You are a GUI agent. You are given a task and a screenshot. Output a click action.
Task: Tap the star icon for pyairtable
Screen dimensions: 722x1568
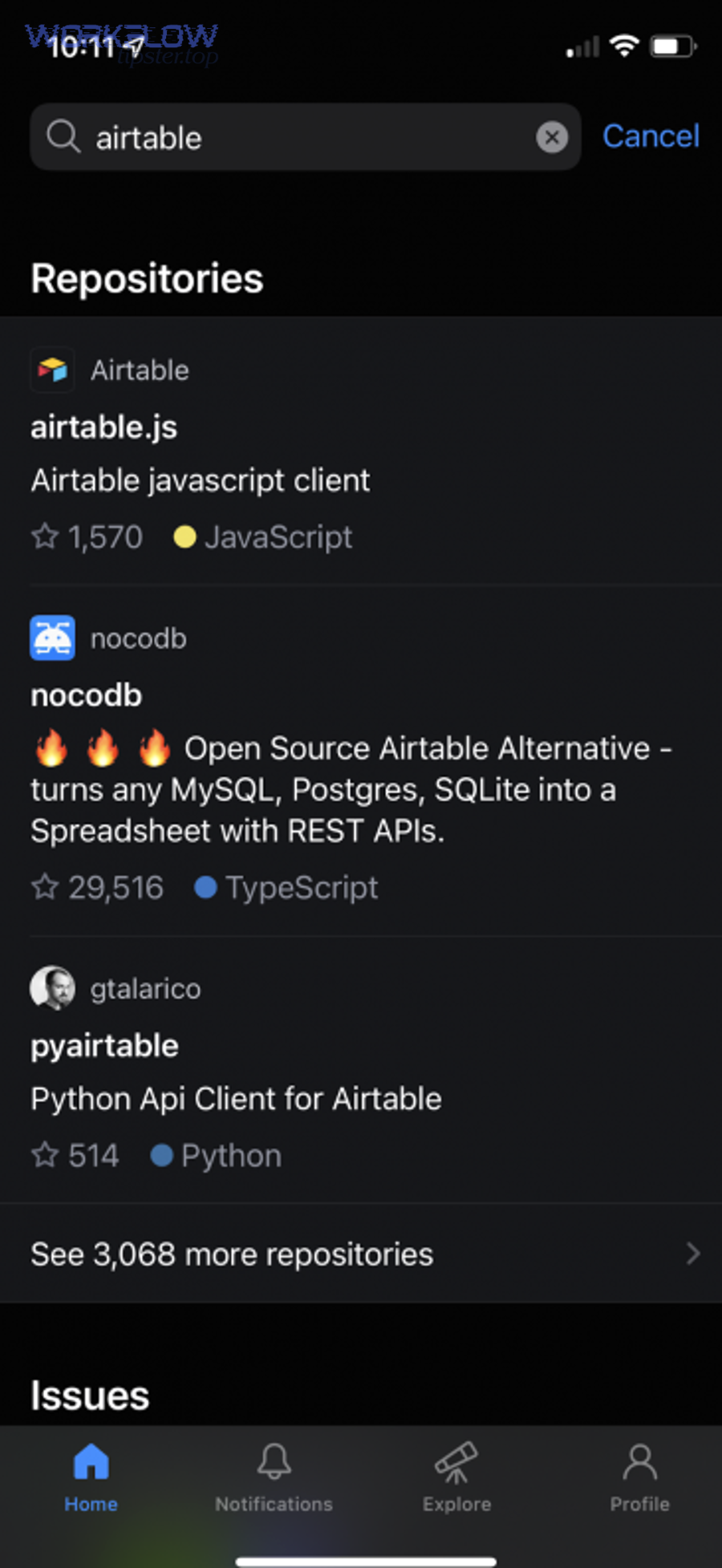click(45, 1155)
